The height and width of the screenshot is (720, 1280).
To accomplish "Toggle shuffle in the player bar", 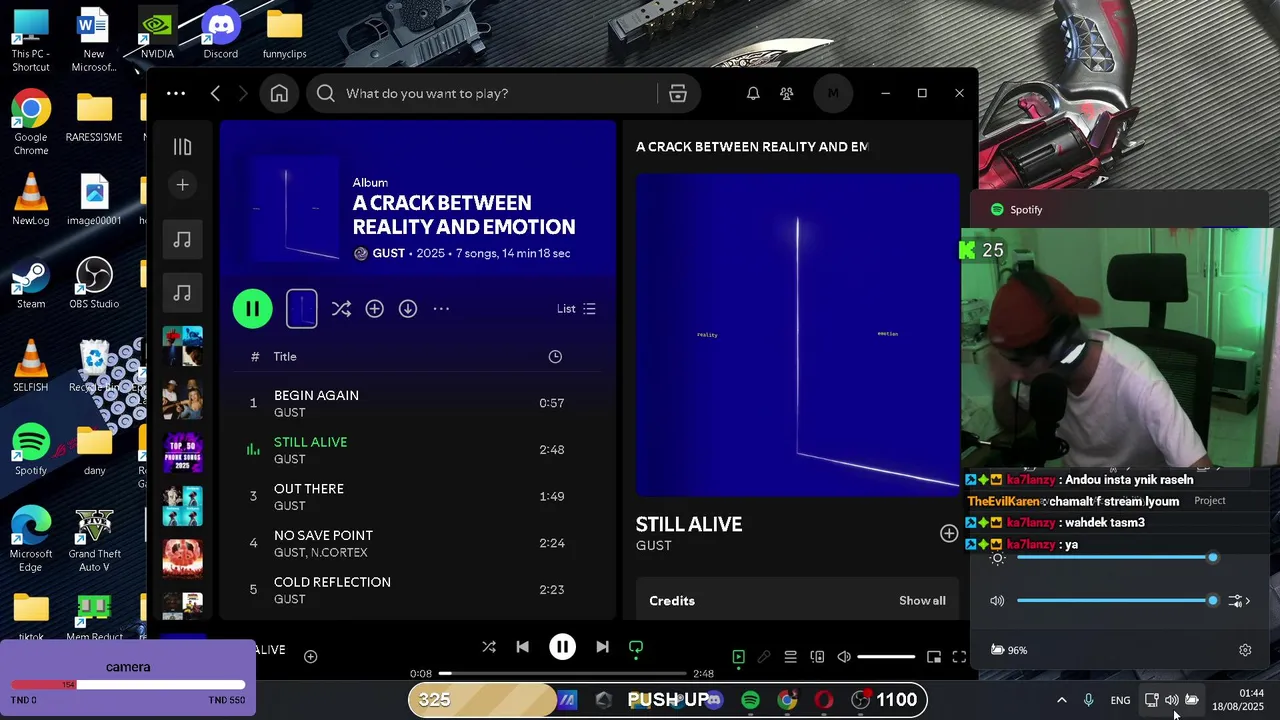I will coord(489,647).
